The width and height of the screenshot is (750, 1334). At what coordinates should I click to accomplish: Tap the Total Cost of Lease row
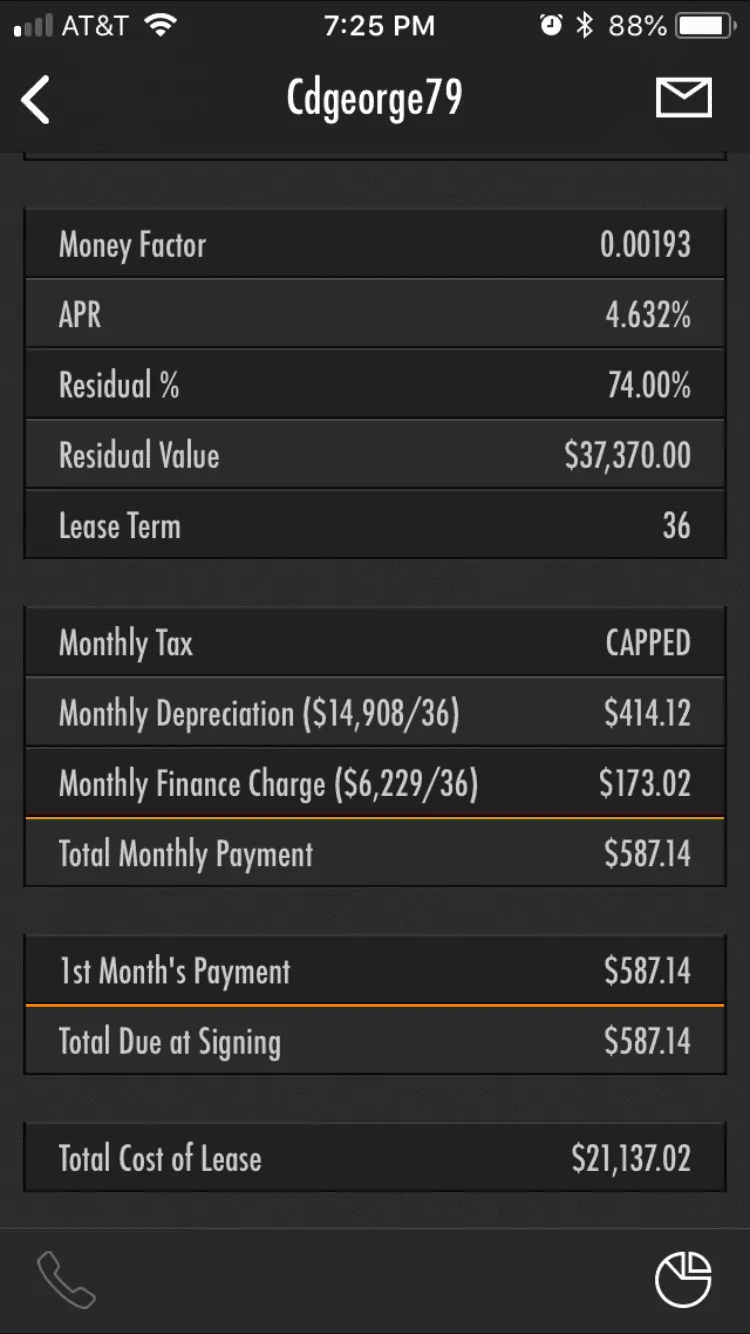375,1158
